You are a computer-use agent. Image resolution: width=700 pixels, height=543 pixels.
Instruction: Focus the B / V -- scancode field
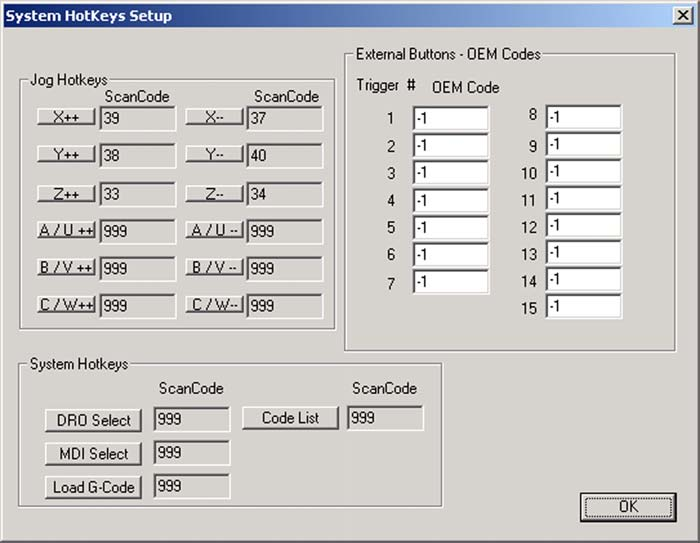pyautogui.click(x=284, y=269)
